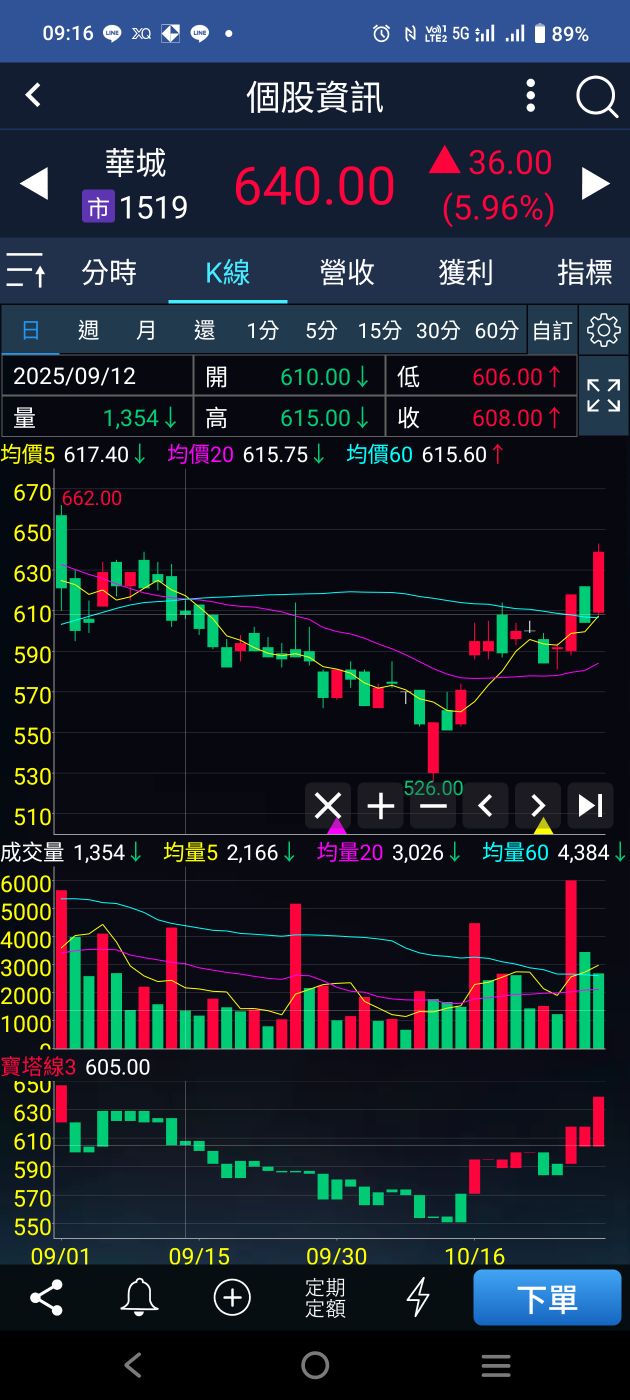The image size is (630, 1400).
Task: Tap the 526.00 low price label
Action: pos(433,788)
